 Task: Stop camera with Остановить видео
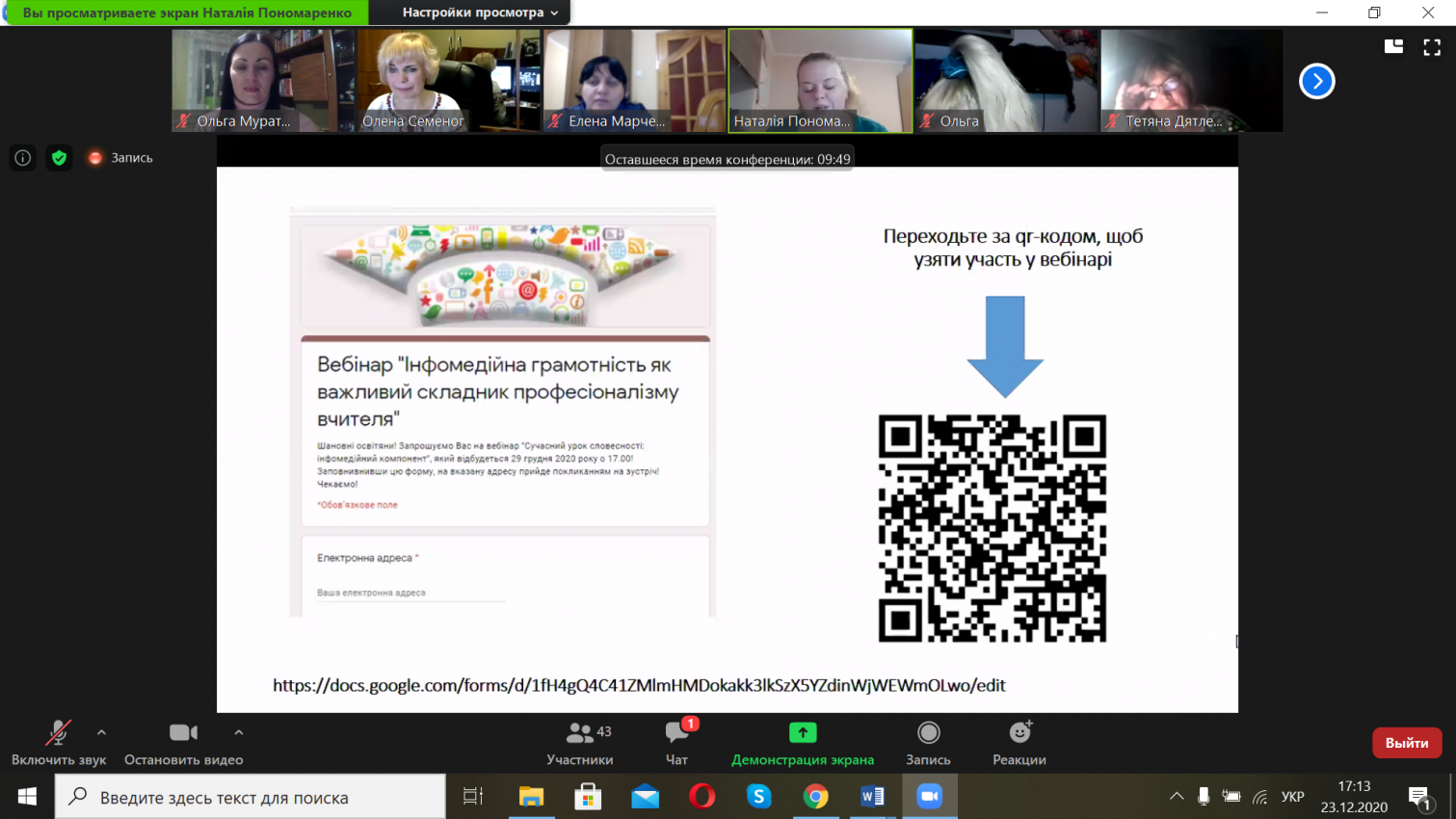point(183,743)
